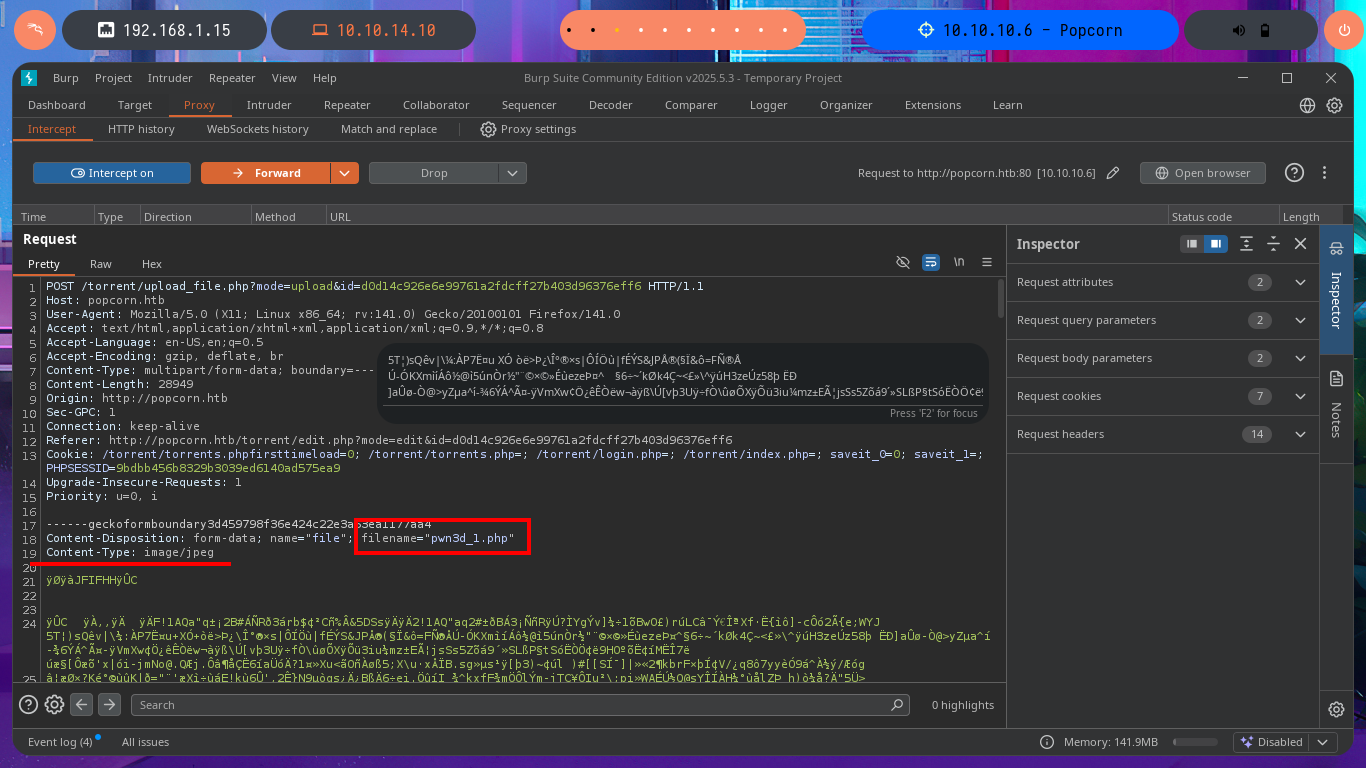The height and width of the screenshot is (768, 1366).
Task: Open search settings gear icon
Action: pyautogui.click(x=54, y=704)
